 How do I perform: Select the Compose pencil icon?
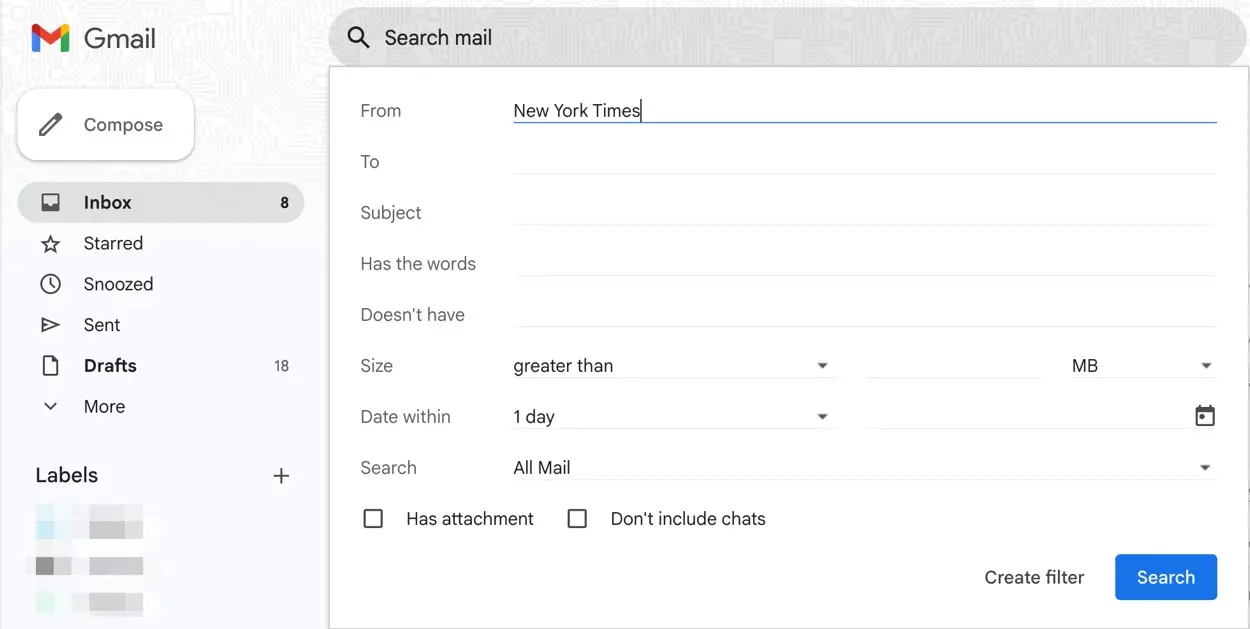pos(50,124)
